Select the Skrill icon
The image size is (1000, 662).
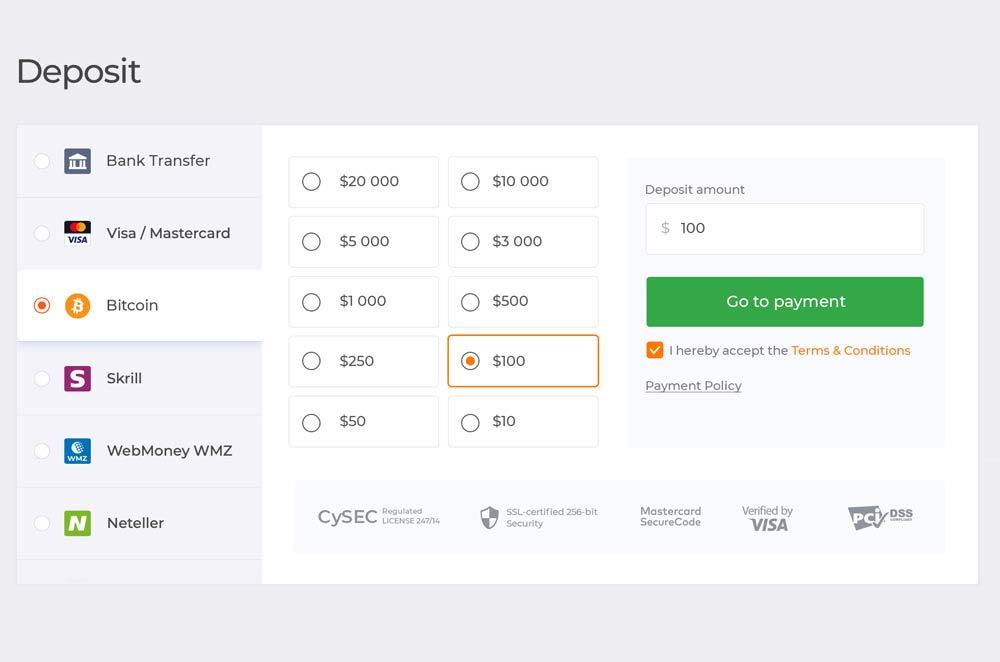tap(77, 378)
